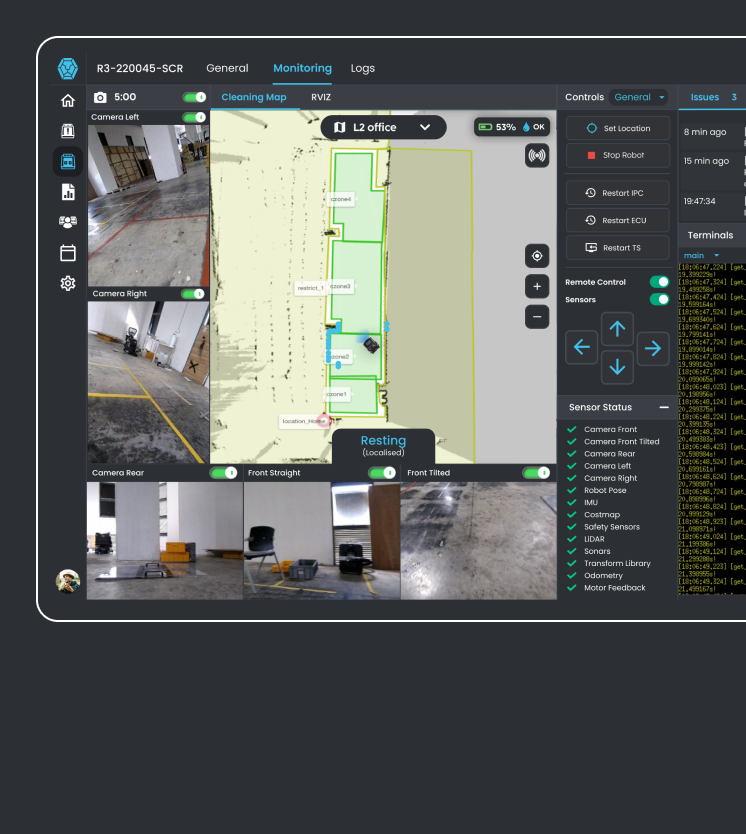The height and width of the screenshot is (834, 746).
Task: Open the Front Straight video feed
Action: 322,540
